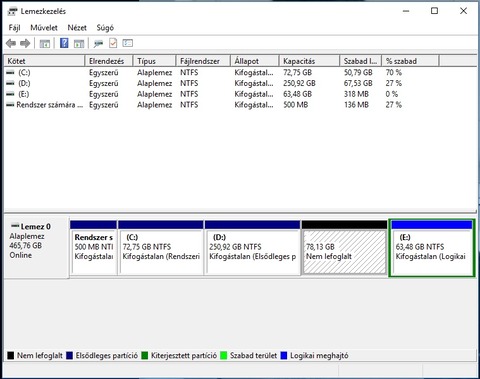Click the connect/refresh disk toolbar icon

point(98,43)
